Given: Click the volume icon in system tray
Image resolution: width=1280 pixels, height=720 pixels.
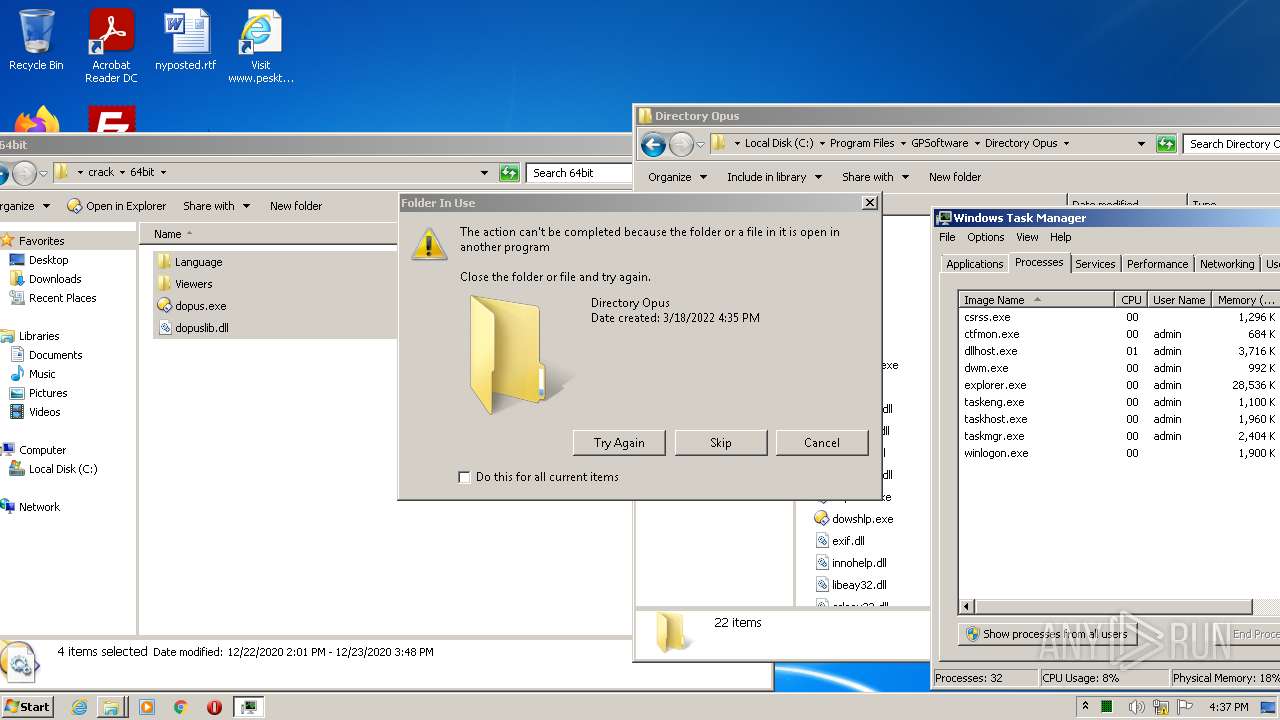Looking at the screenshot, I should 1137,707.
